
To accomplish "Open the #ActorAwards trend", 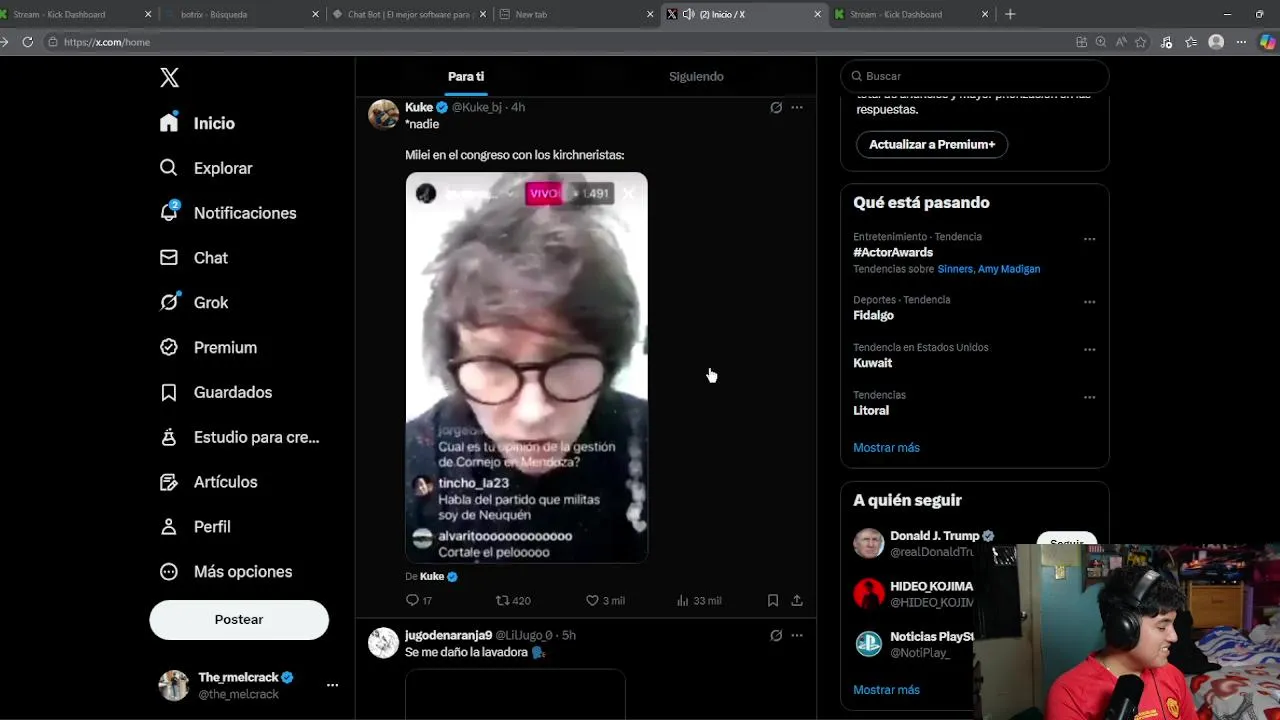I will pos(893,252).
